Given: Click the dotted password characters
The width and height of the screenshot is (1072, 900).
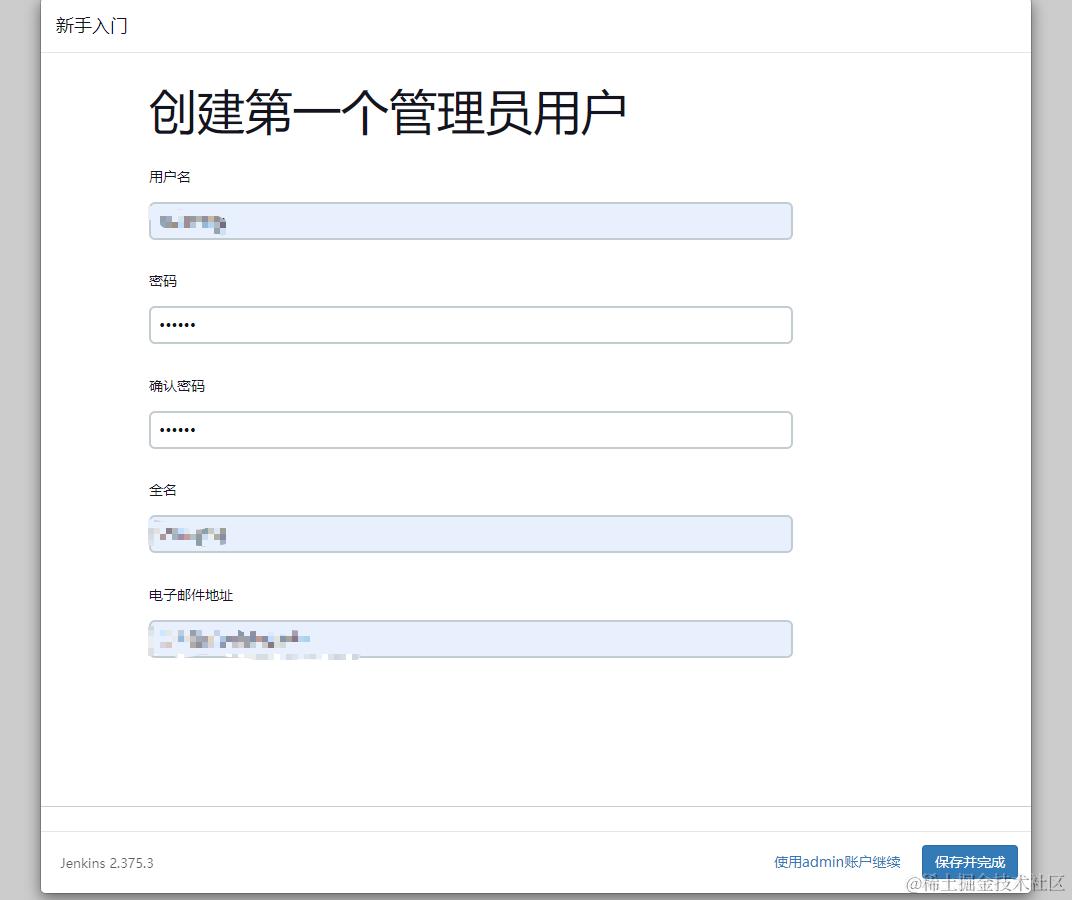Looking at the screenshot, I should 180,324.
